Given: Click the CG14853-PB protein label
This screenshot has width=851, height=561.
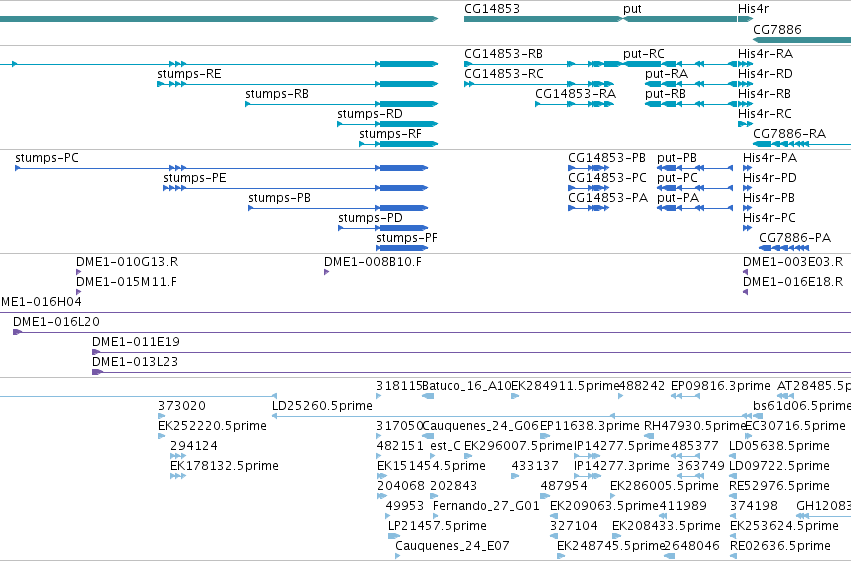Looking at the screenshot, I should tap(607, 158).
